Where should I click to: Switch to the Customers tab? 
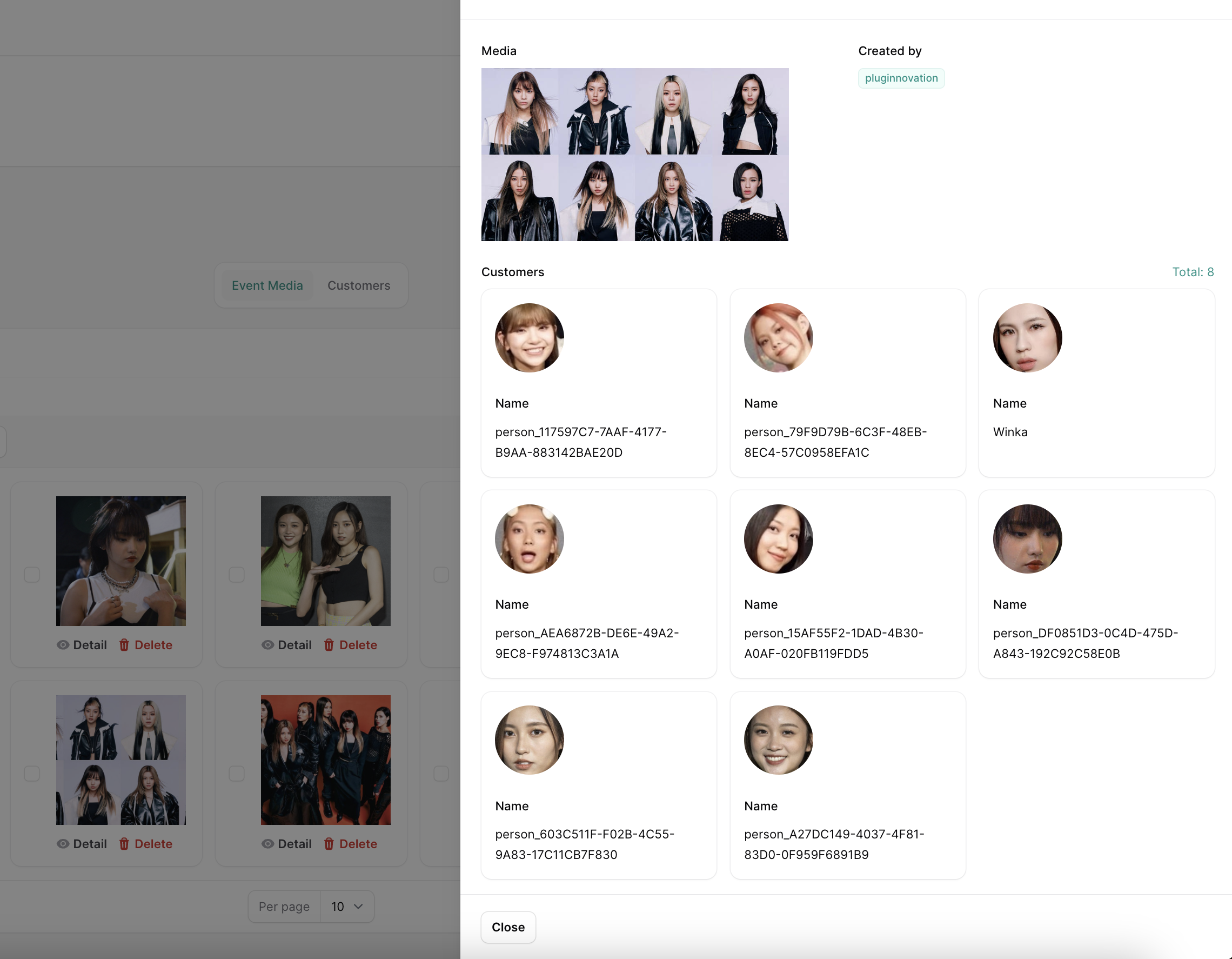359,285
